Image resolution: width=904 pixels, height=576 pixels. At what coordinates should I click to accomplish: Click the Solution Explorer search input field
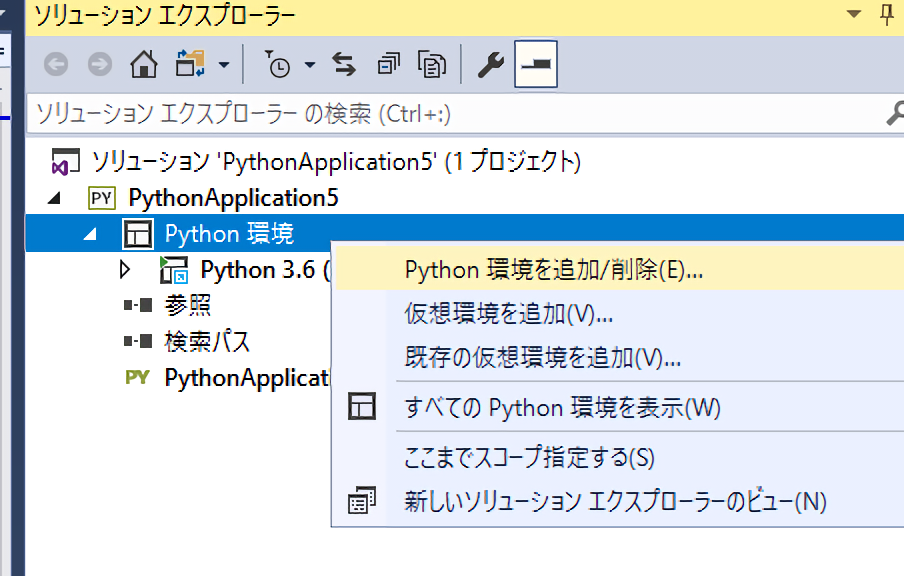point(450,114)
